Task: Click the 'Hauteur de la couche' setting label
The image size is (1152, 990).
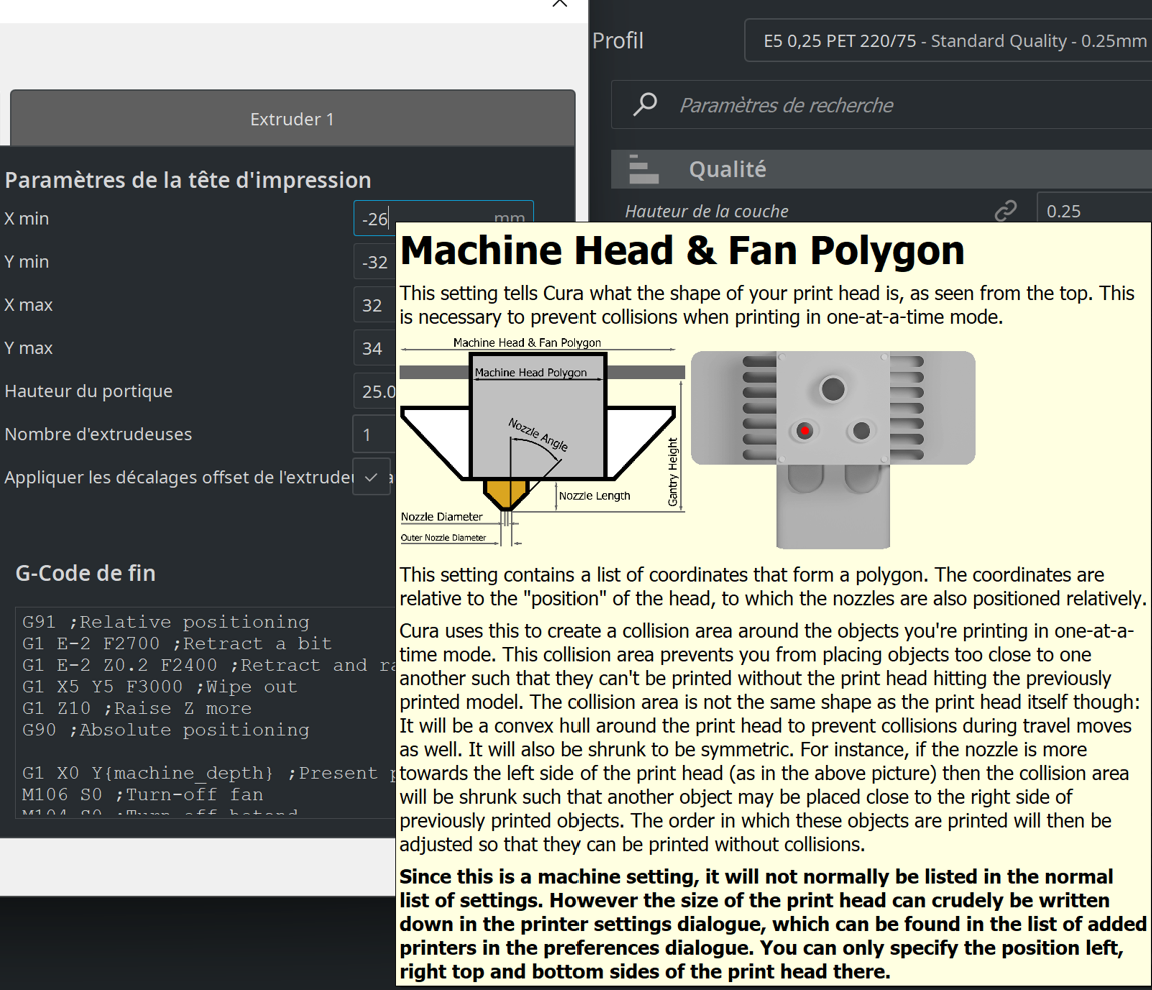Action: 707,212
